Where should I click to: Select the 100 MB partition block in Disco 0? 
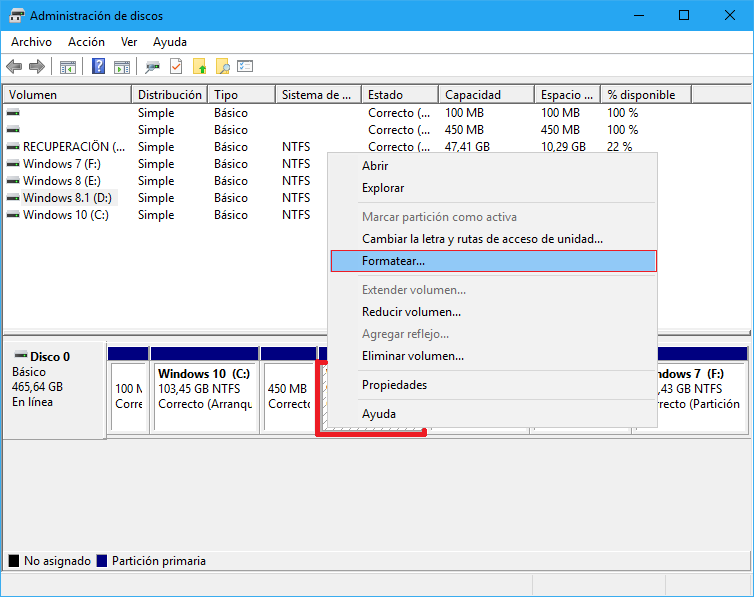(x=128, y=397)
